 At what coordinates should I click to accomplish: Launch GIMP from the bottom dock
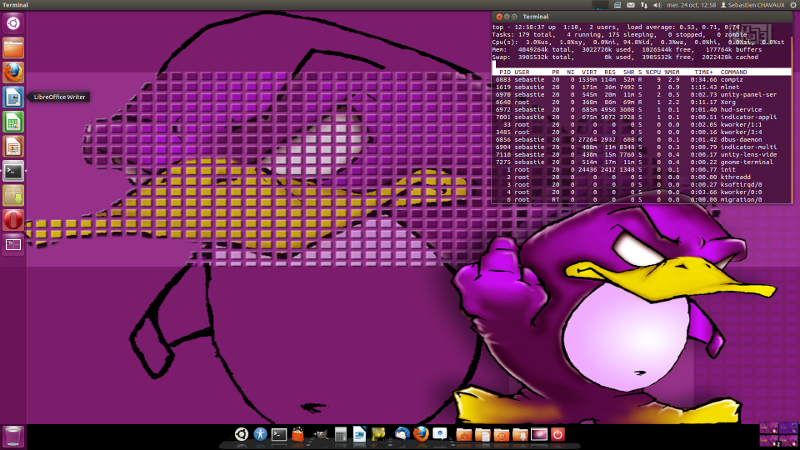click(320, 434)
